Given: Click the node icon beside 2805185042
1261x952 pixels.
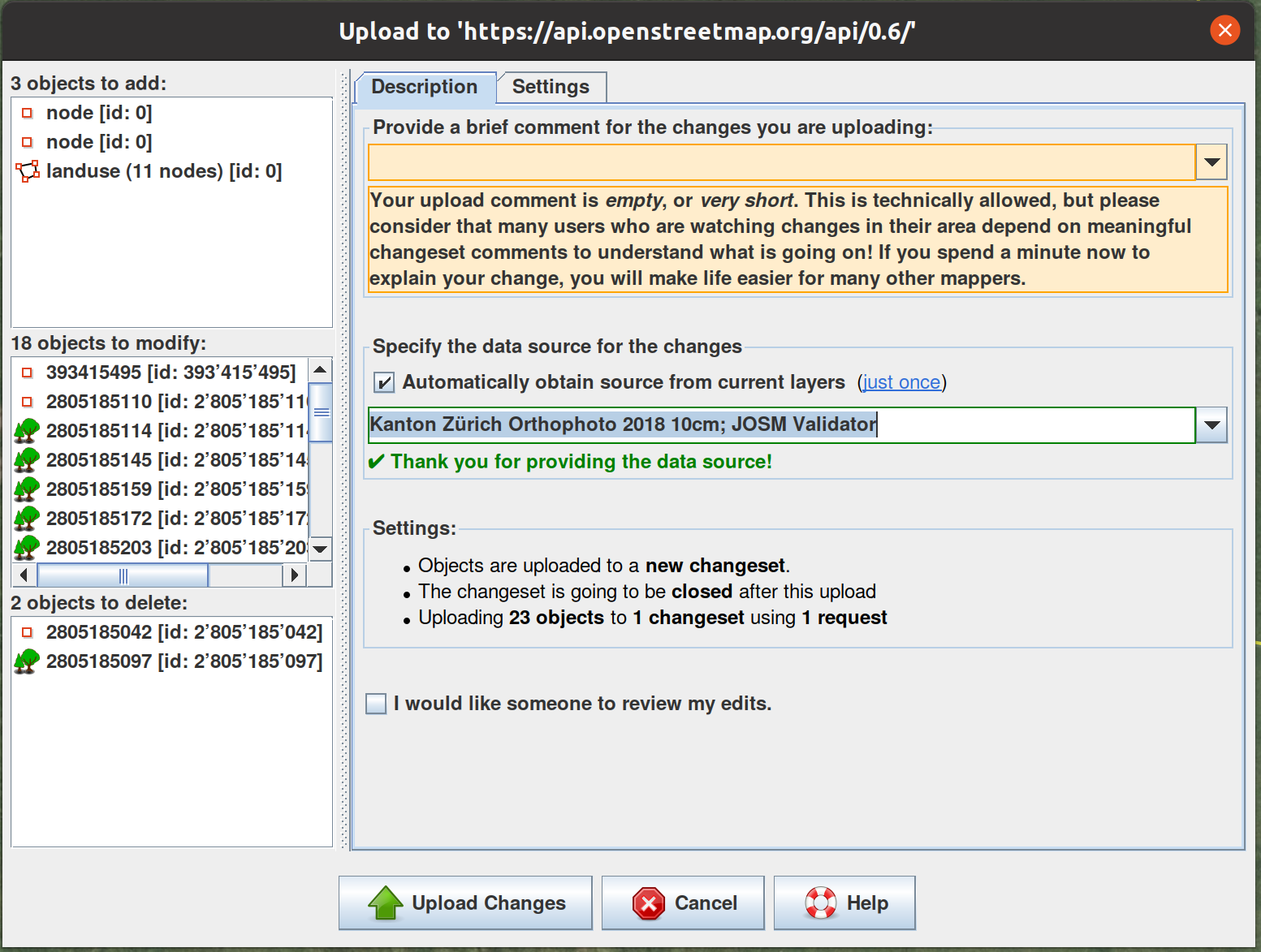Looking at the screenshot, I should [x=27, y=632].
